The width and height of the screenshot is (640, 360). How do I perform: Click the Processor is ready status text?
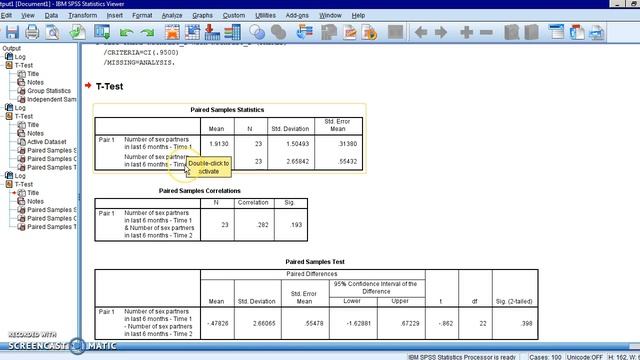tap(462, 357)
